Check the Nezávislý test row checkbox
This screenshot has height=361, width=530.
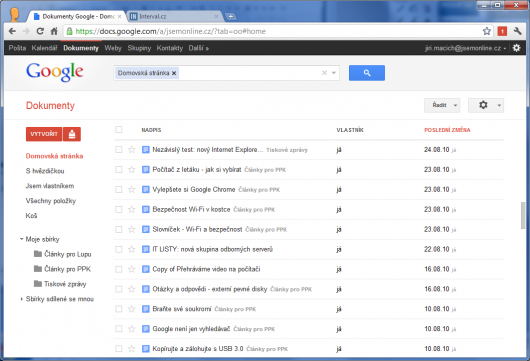tap(119, 149)
